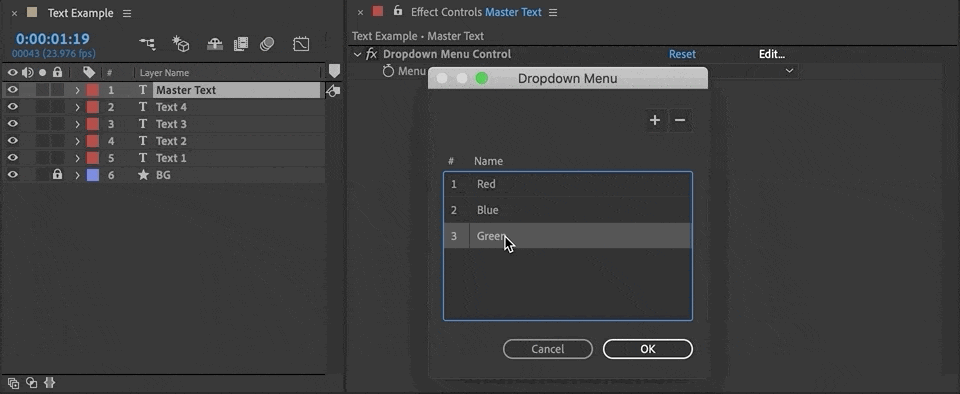The height and width of the screenshot is (394, 960).
Task: Select the Blue item in list
Action: click(x=568, y=210)
